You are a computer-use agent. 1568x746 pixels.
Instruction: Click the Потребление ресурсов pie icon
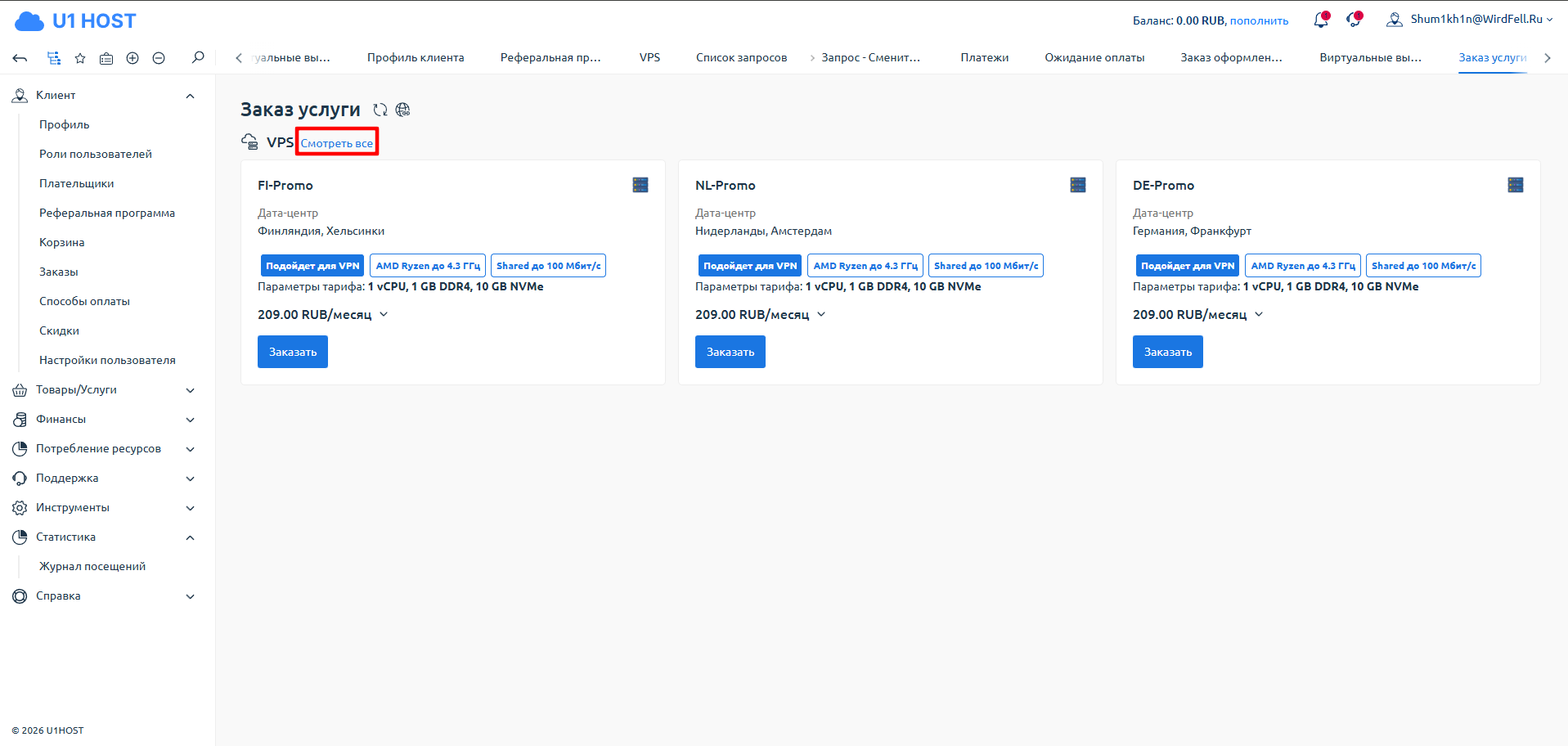click(x=20, y=449)
